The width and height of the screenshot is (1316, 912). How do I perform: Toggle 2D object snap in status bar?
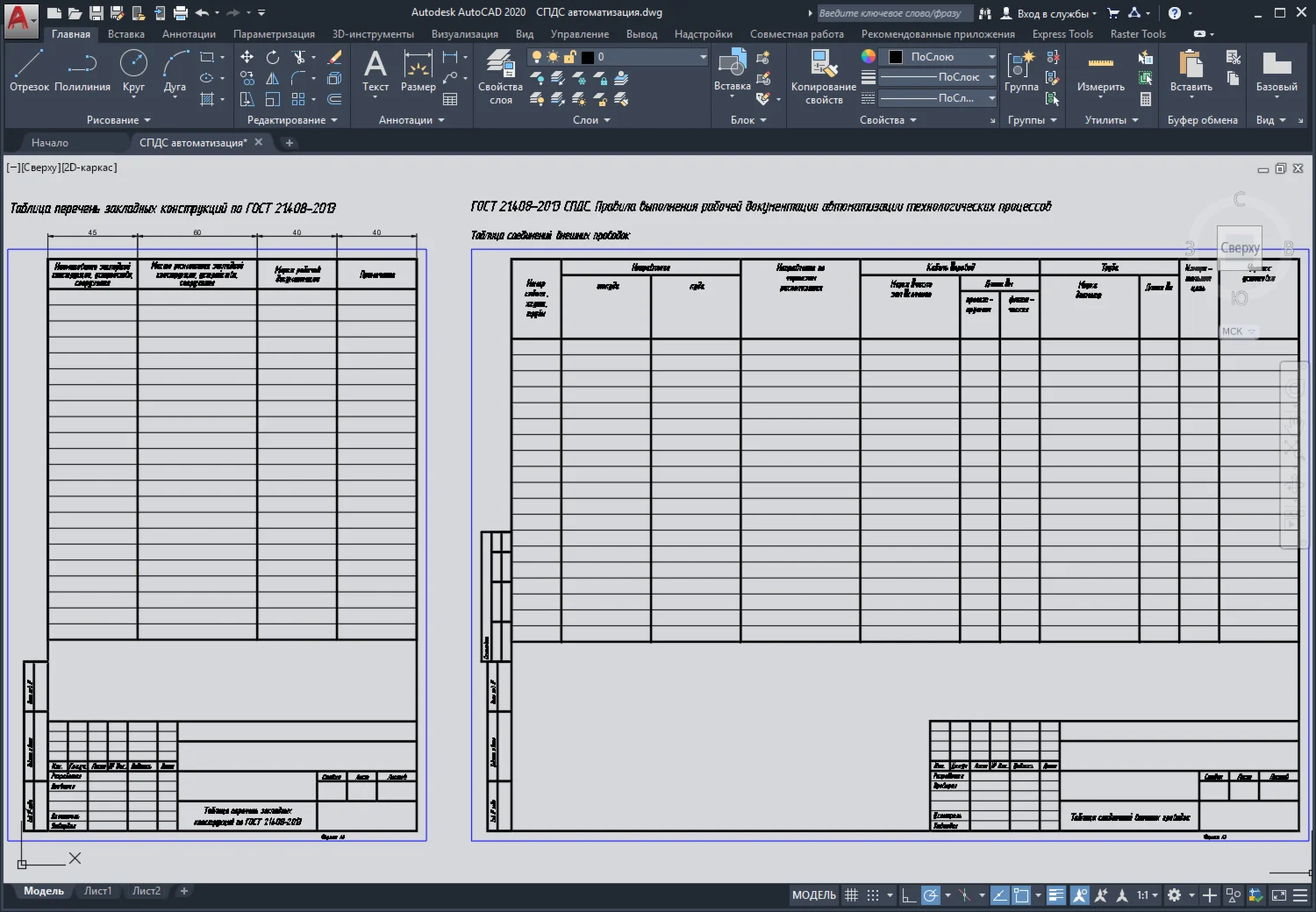[x=1021, y=895]
